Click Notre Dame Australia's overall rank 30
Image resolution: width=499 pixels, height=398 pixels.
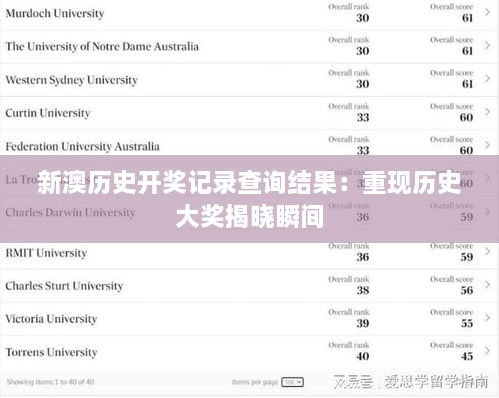click(x=363, y=51)
